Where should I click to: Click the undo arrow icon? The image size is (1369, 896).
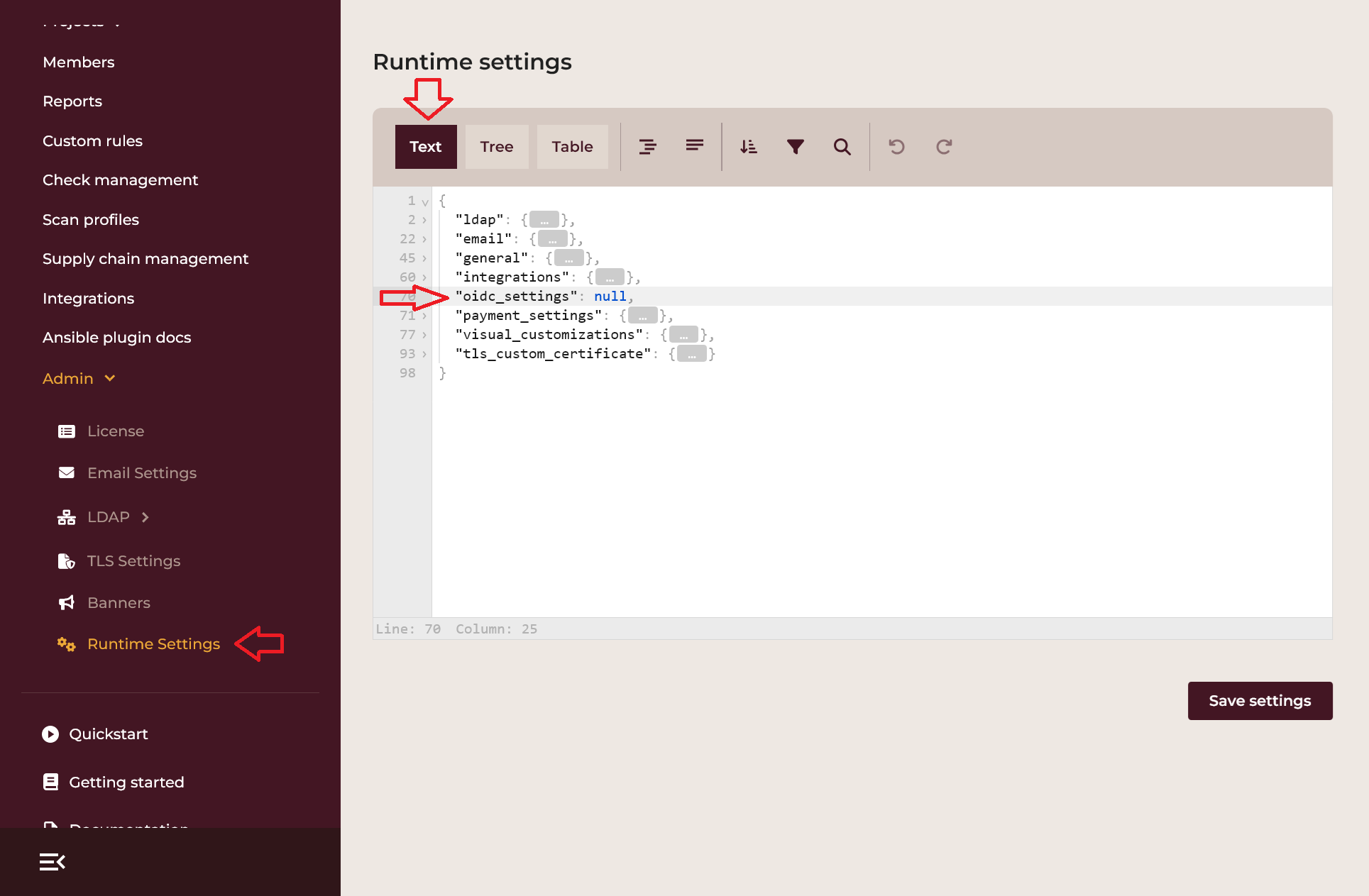click(x=896, y=147)
